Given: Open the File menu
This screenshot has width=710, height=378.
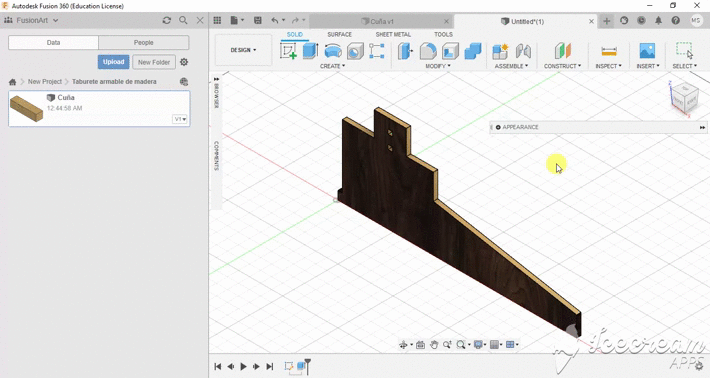Looking at the screenshot, I should [x=237, y=20].
